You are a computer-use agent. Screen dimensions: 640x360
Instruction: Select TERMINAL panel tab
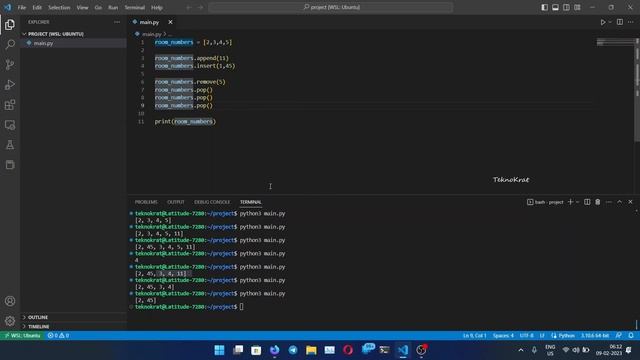[x=251, y=202]
